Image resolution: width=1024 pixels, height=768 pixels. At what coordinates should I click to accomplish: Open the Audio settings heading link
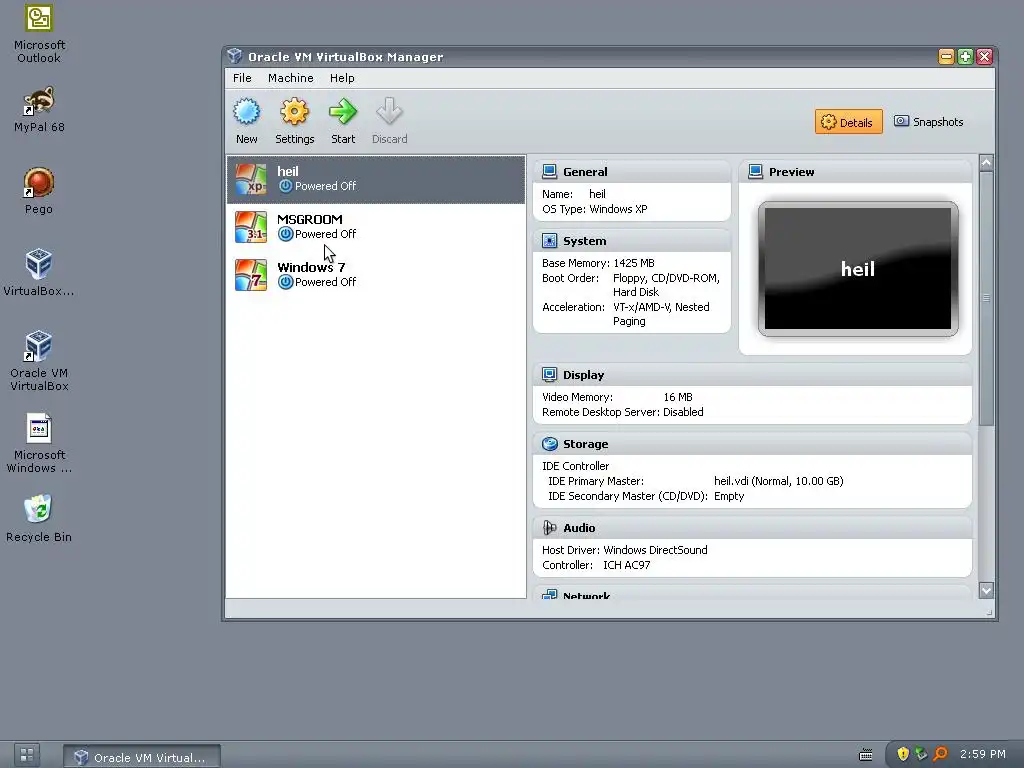pos(579,528)
